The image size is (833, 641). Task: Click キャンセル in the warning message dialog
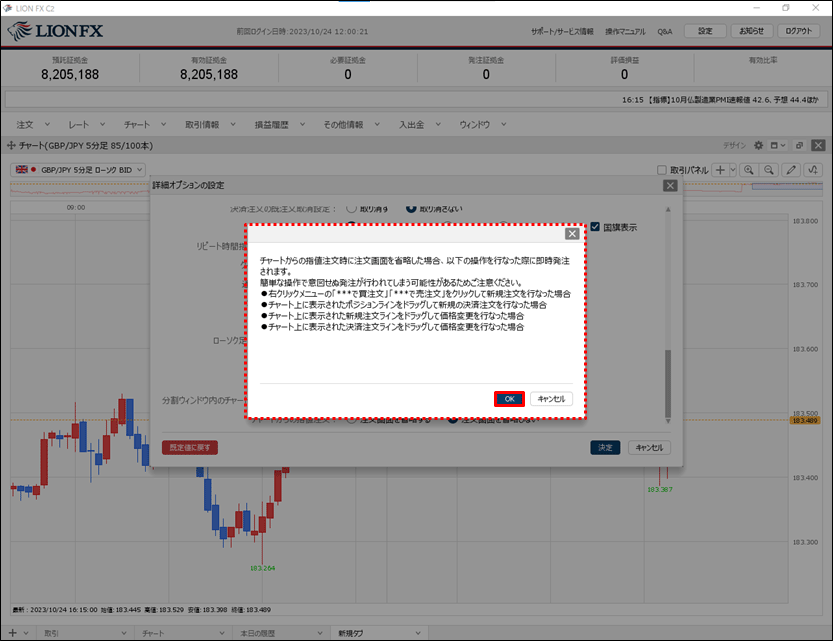coord(551,399)
